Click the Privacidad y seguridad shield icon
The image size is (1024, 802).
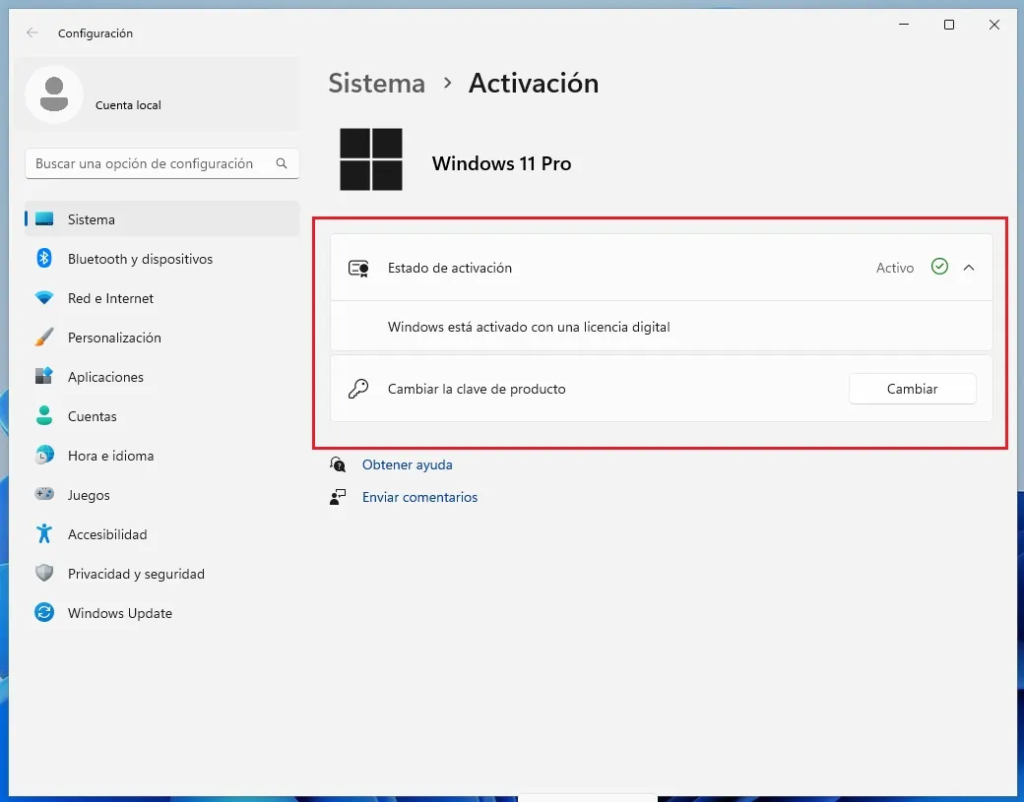pos(44,573)
